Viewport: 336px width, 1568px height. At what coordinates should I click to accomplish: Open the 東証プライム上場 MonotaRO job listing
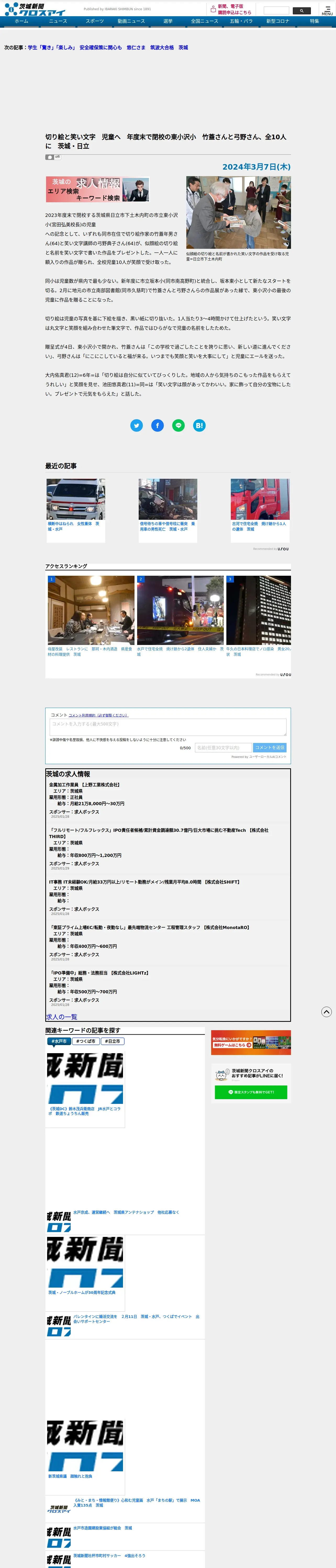pyautogui.click(x=149, y=928)
